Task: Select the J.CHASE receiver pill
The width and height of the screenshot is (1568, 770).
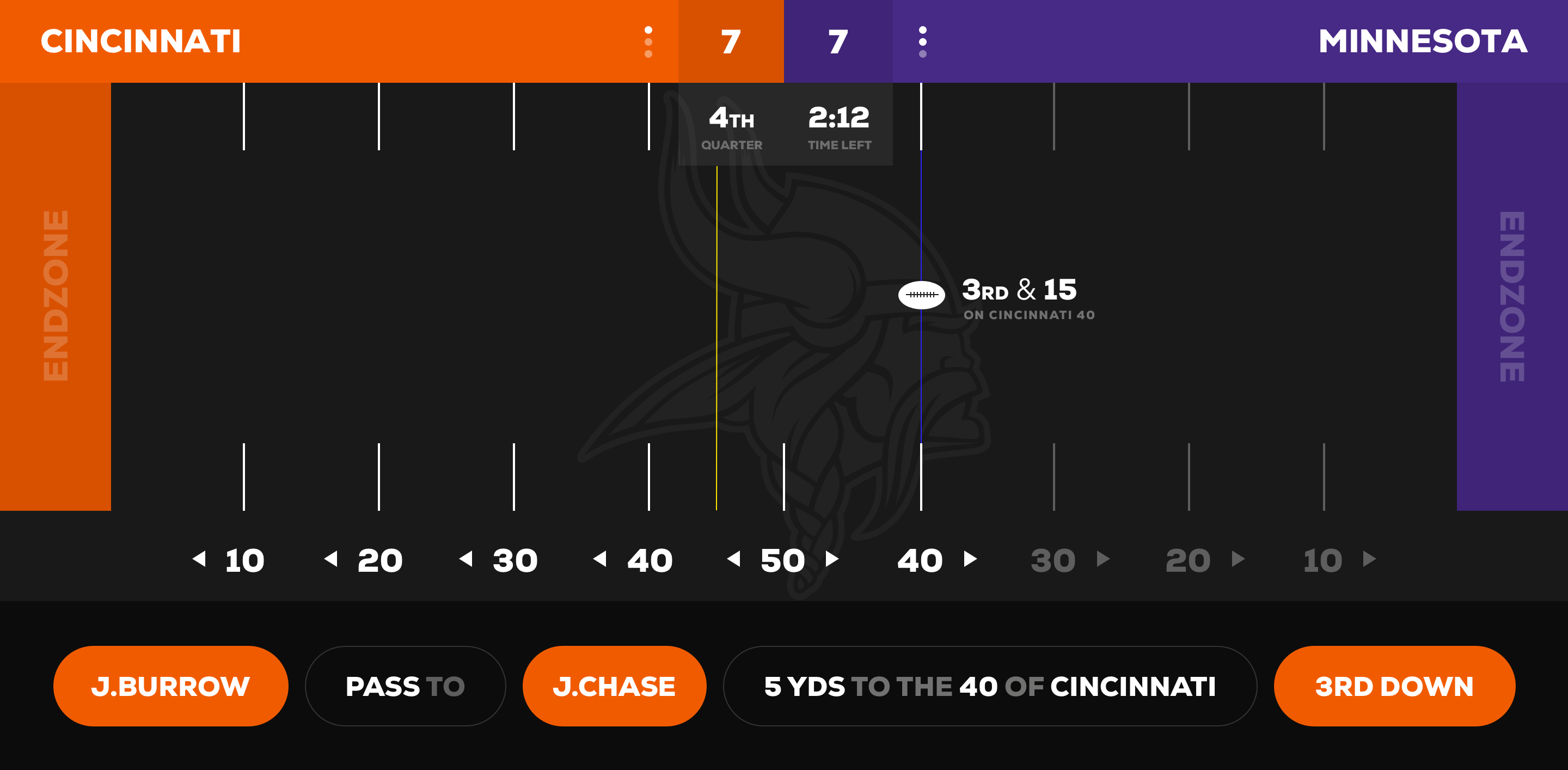Action: click(614, 686)
